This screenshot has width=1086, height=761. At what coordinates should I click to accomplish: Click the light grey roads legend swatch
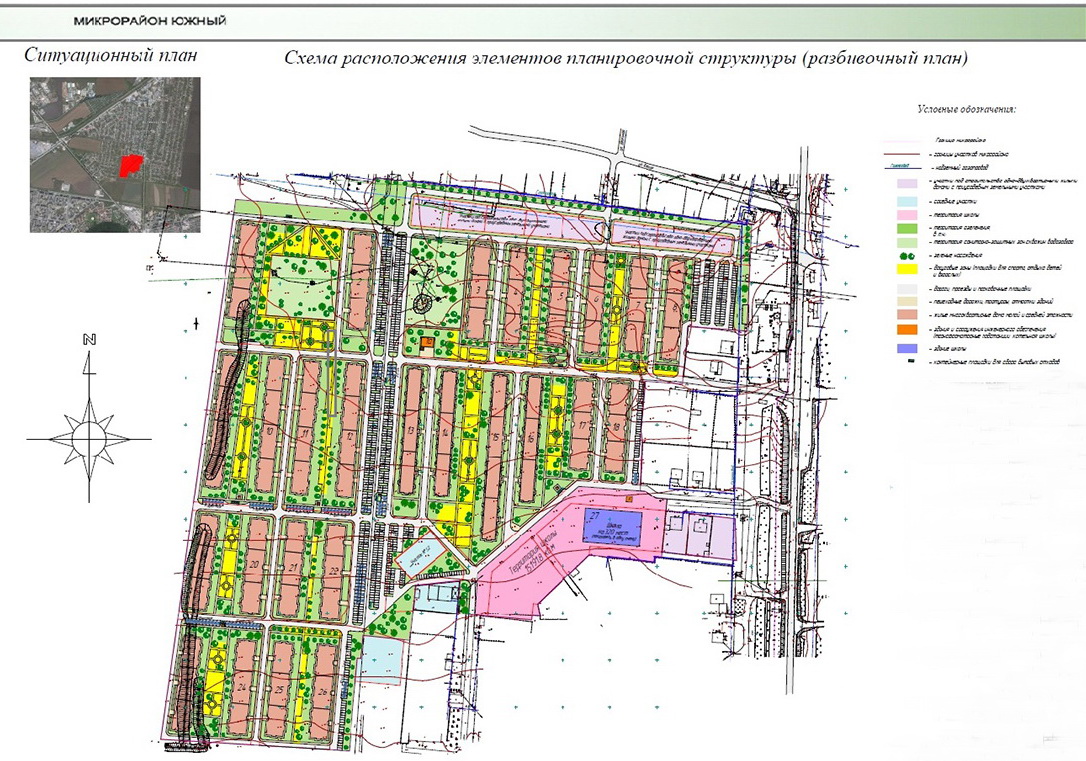point(907,289)
